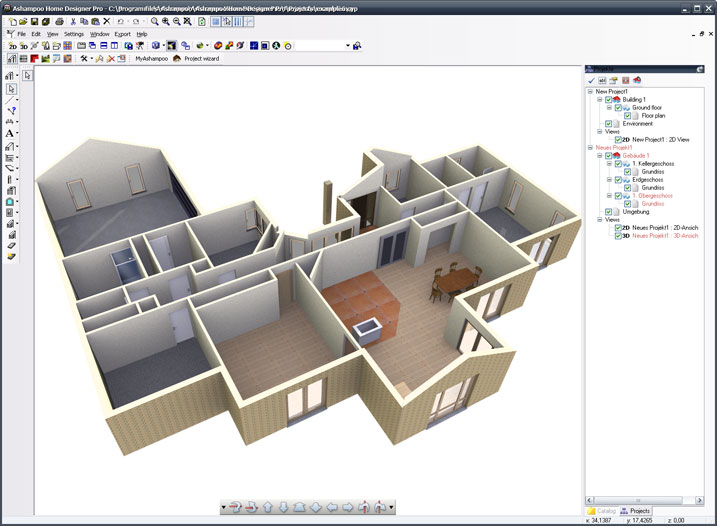This screenshot has height=526, width=717.
Task: Toggle the Umgebung checkbox in project tree
Action: [x=608, y=211]
